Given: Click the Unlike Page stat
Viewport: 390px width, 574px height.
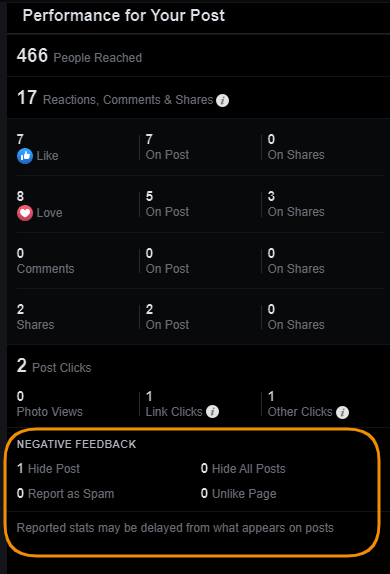Looking at the screenshot, I should point(238,493).
